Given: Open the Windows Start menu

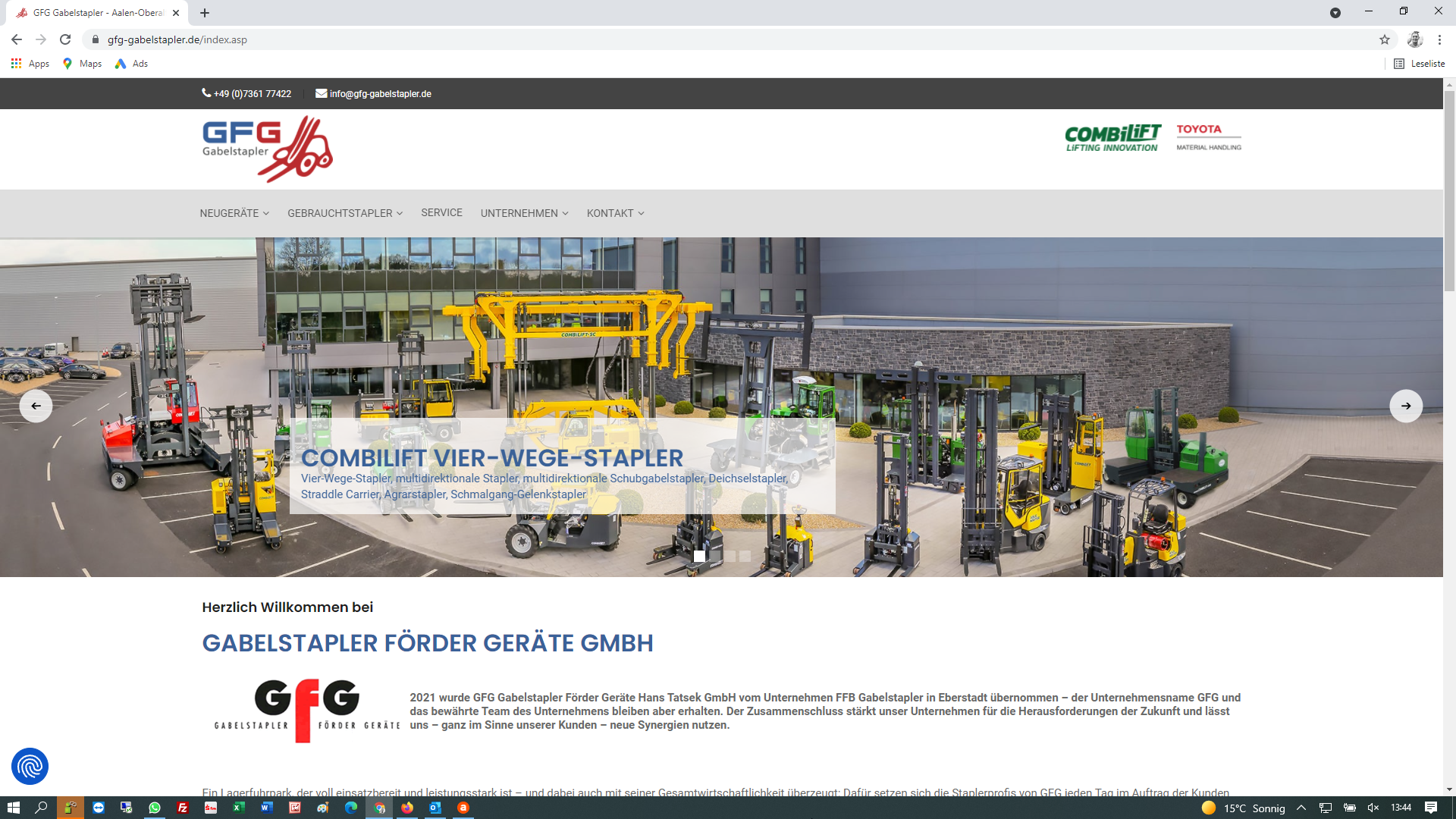Looking at the screenshot, I should click(13, 808).
